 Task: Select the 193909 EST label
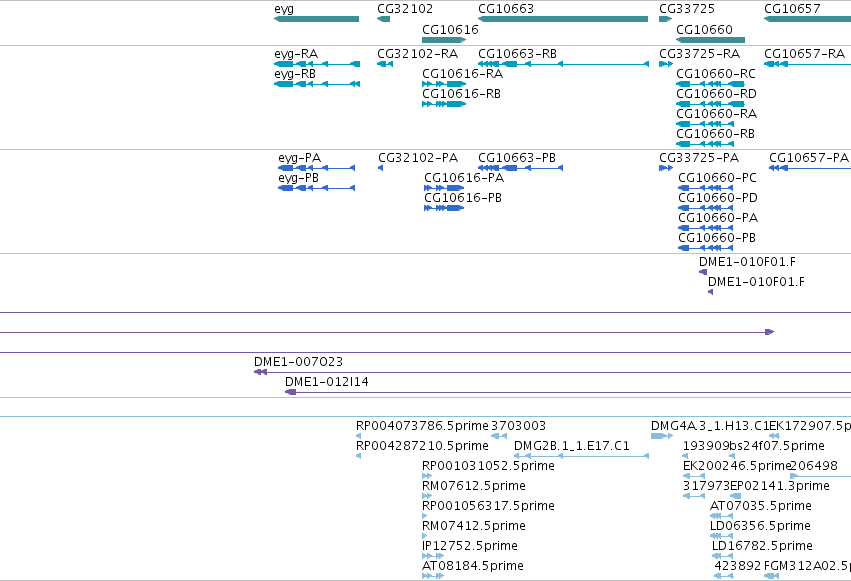pos(706,446)
